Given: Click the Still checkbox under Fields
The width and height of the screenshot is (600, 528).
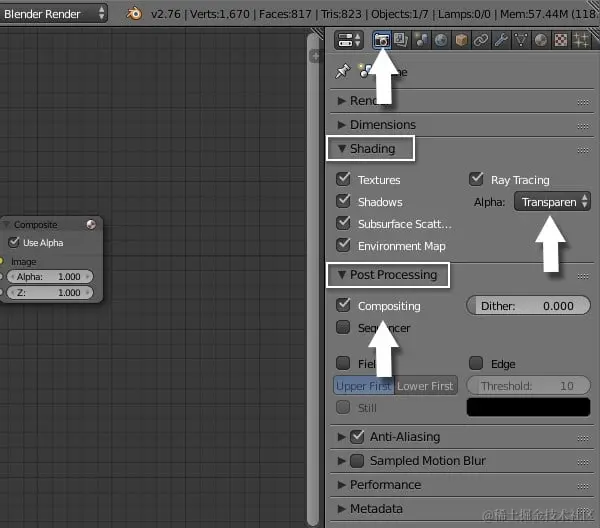Looking at the screenshot, I should (343, 407).
